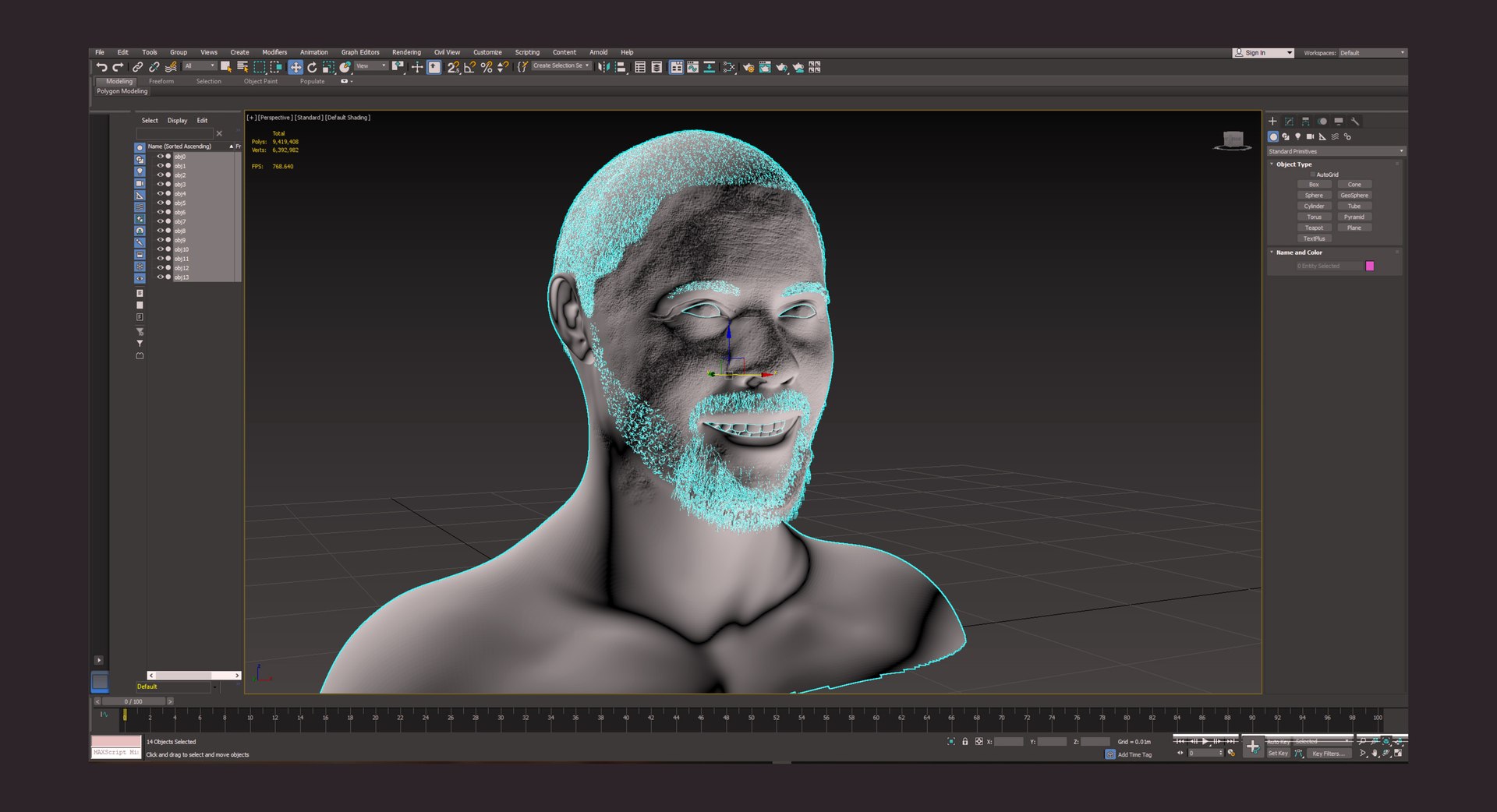The image size is (1497, 812).
Task: Open the selection filter All dropdown
Action: pos(200,66)
